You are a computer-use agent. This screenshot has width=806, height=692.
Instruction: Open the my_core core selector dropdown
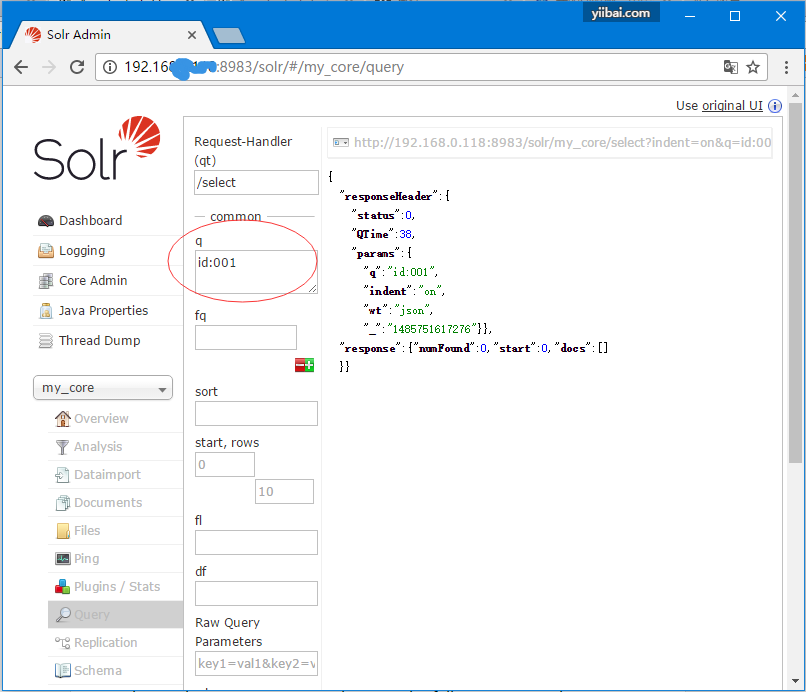[104, 388]
